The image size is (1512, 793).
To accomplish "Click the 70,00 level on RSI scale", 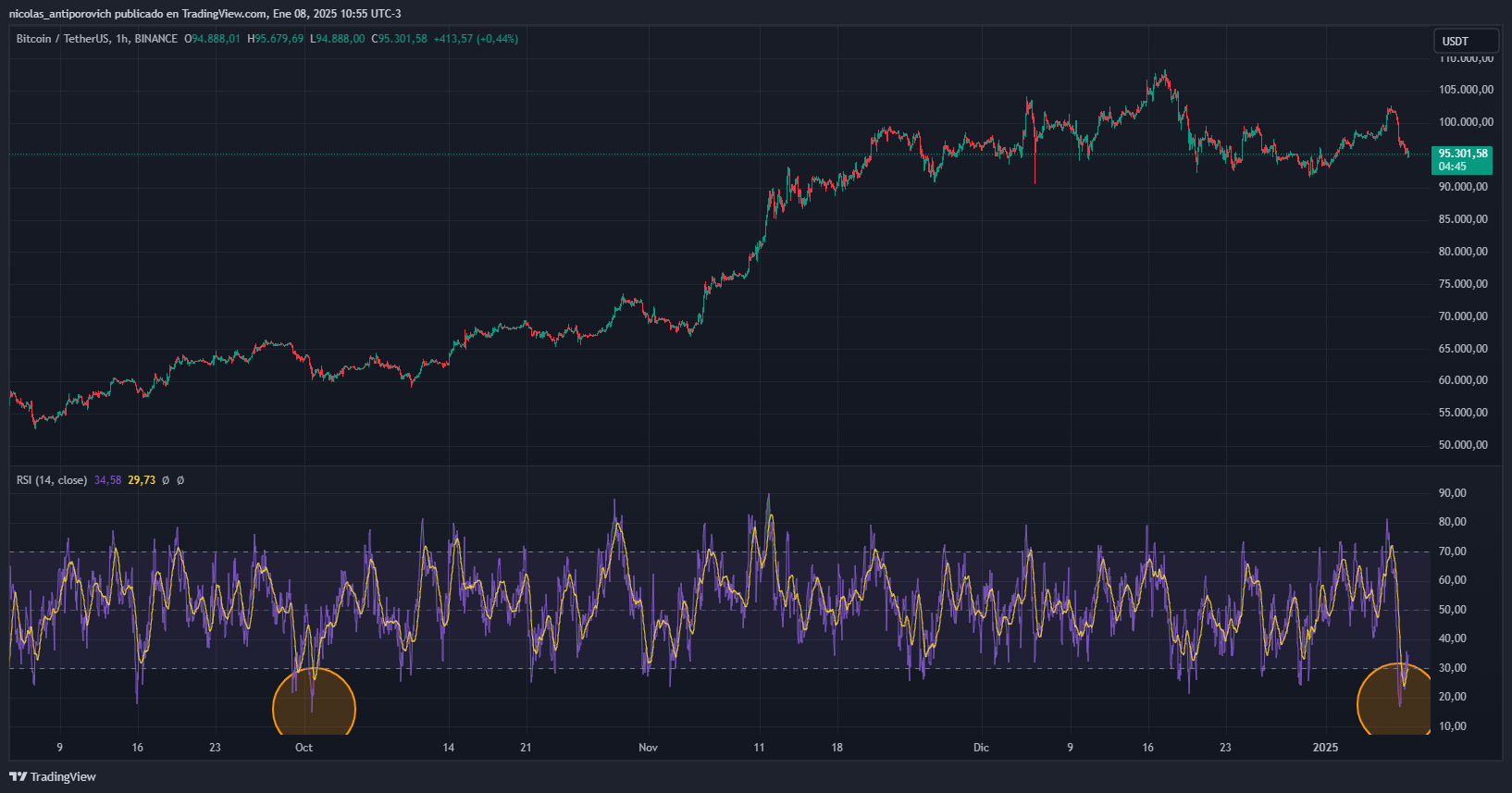I will [1452, 551].
